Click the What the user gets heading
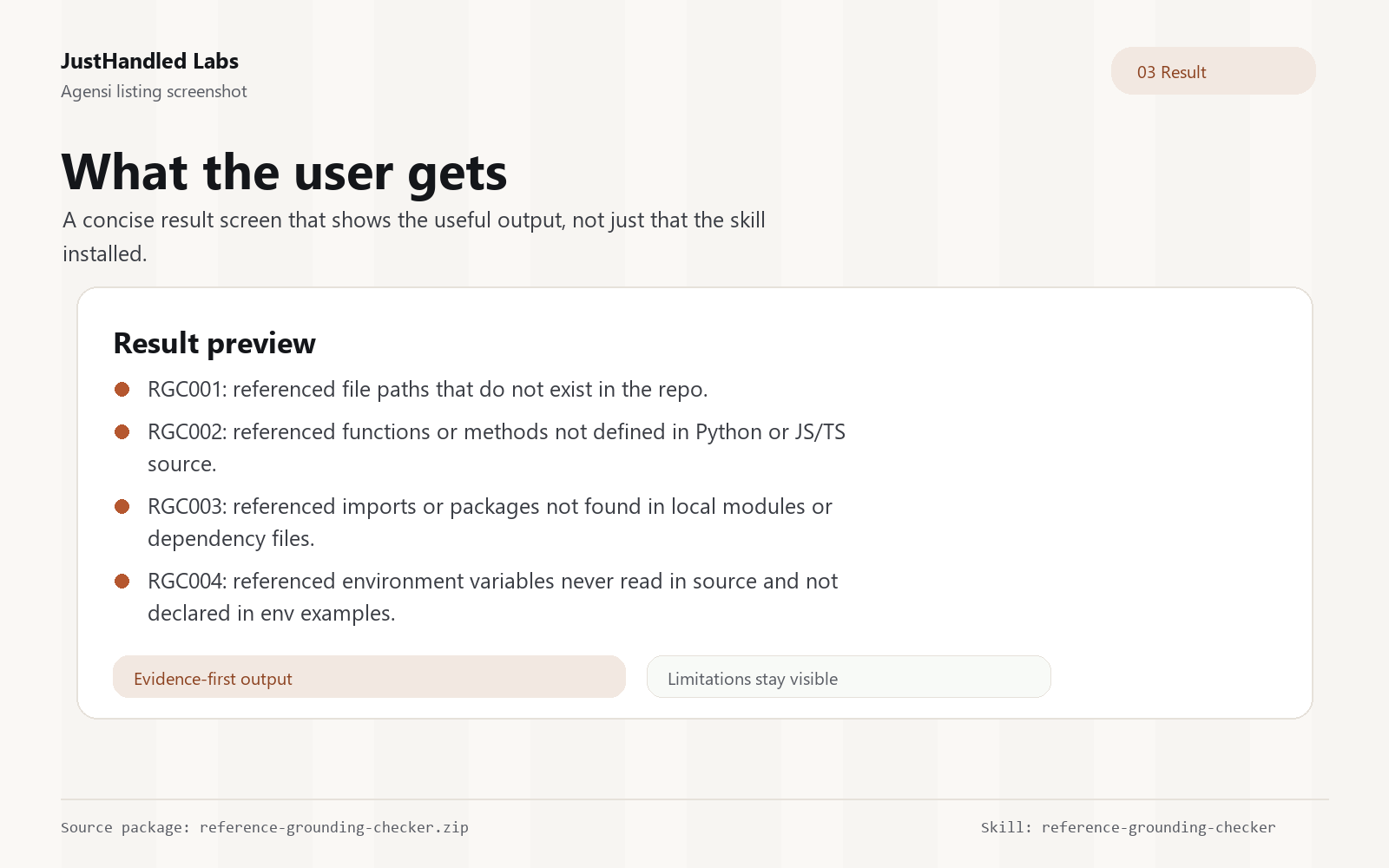 coord(284,172)
